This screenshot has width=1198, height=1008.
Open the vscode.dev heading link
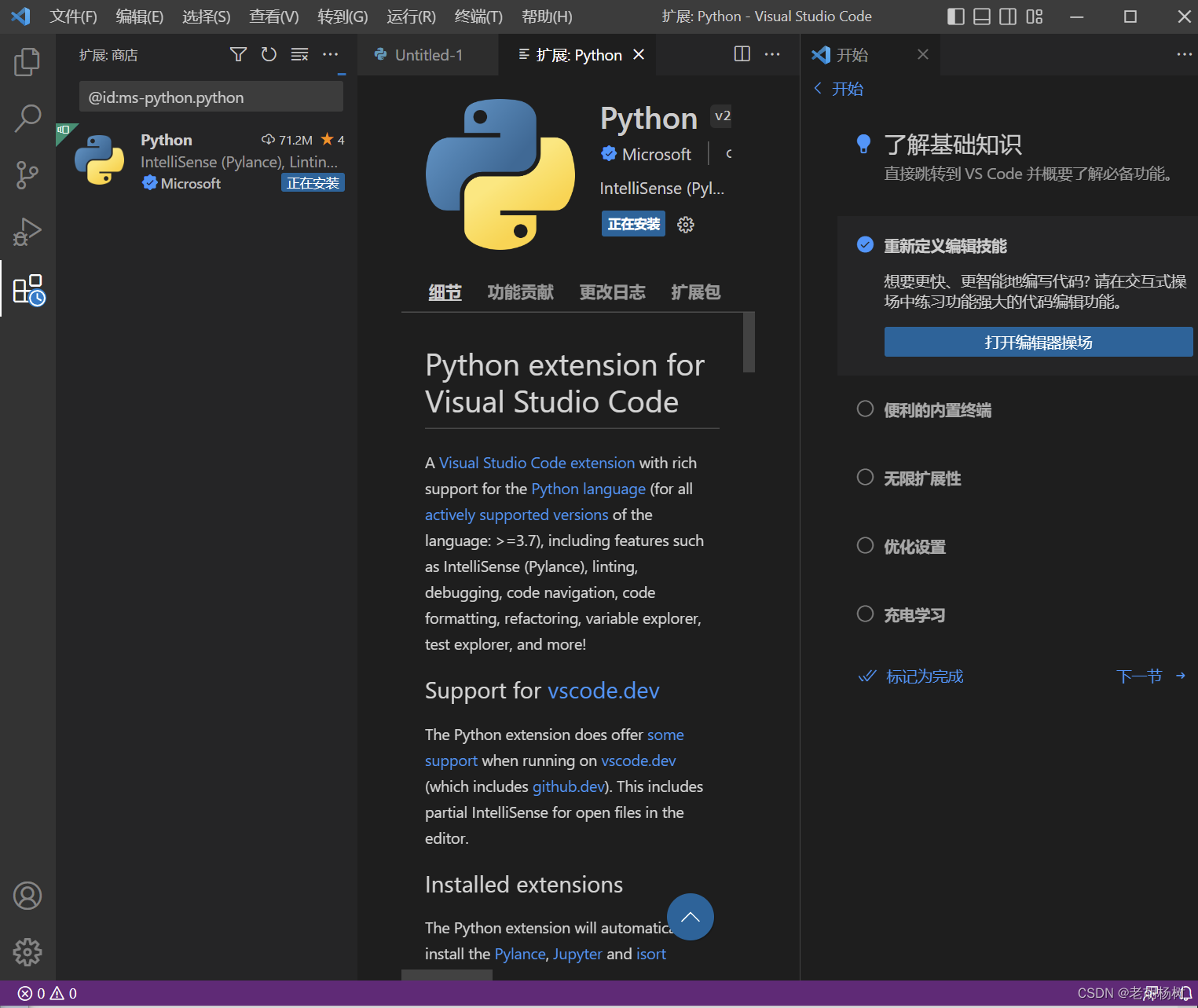tap(603, 691)
